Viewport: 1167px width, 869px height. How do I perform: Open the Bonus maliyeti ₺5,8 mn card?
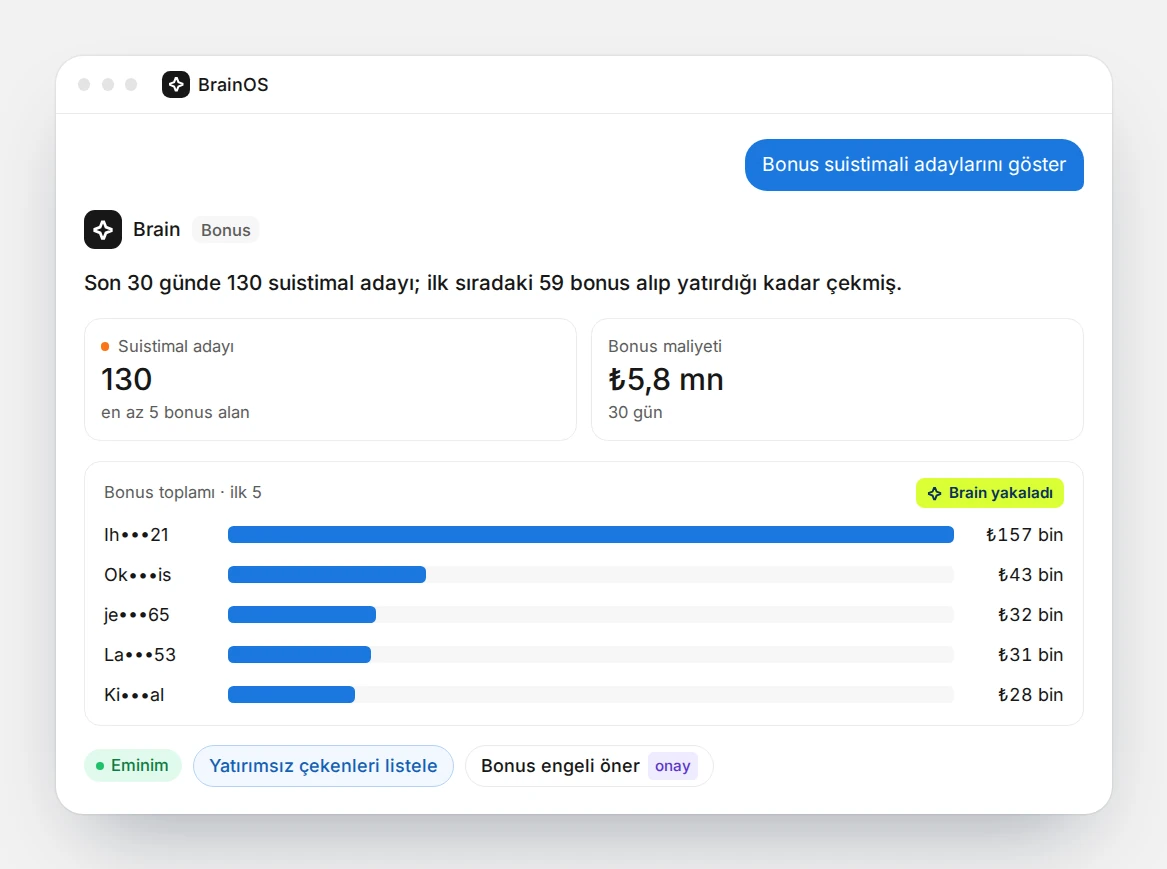pos(837,379)
